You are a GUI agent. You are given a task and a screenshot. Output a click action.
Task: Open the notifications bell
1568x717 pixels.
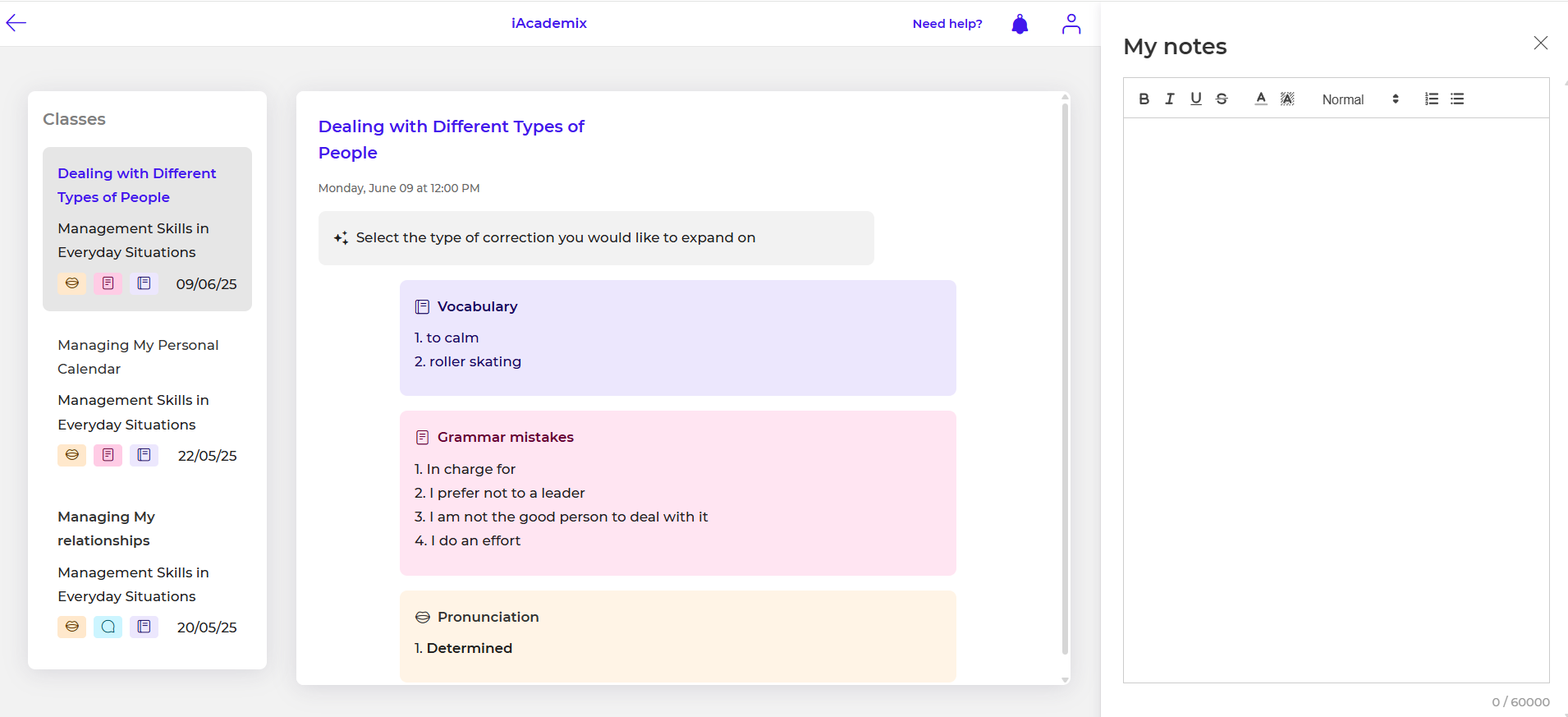coord(1020,24)
